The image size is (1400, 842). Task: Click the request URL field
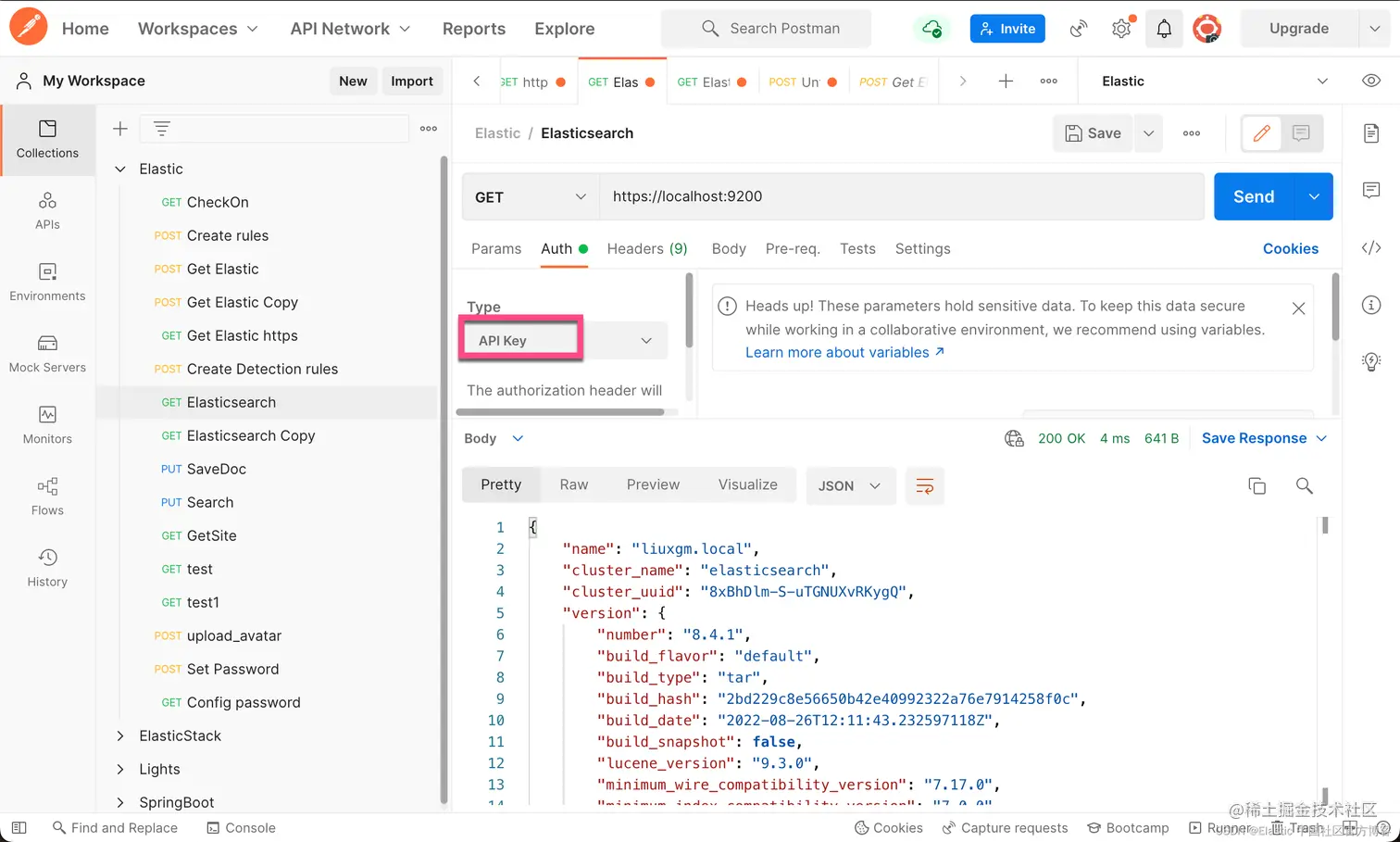pyautogui.click(x=902, y=196)
